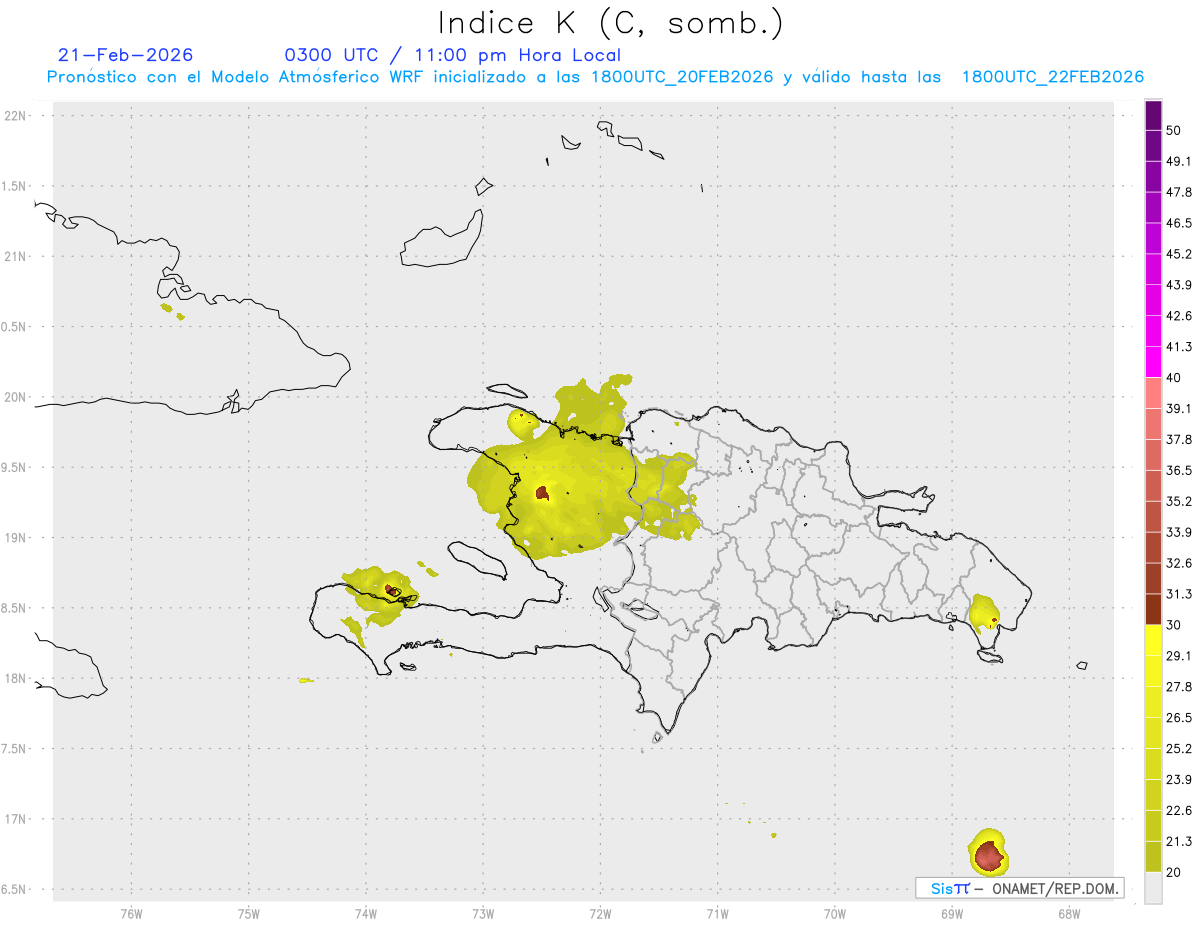
Task: Click the "19N" latitude label
Action: (x=15, y=537)
